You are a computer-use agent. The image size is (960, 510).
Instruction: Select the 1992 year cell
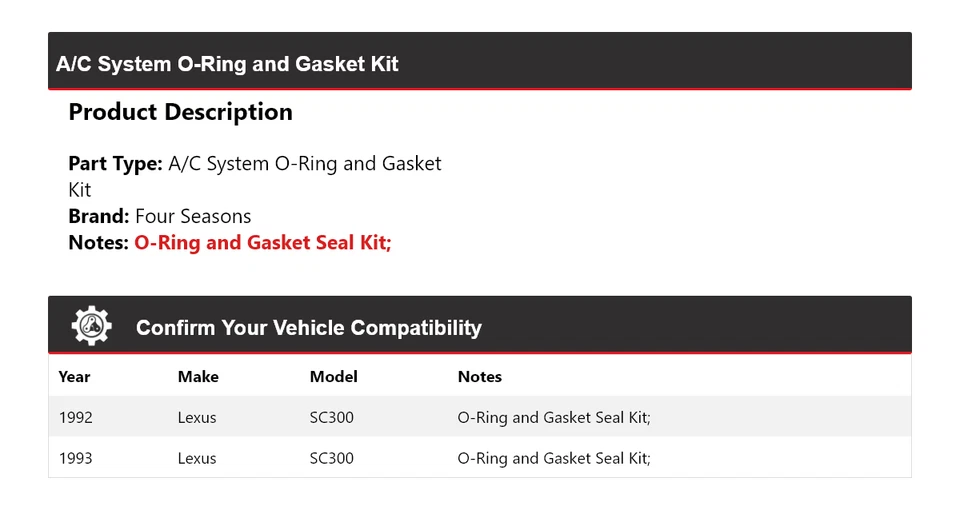click(76, 417)
